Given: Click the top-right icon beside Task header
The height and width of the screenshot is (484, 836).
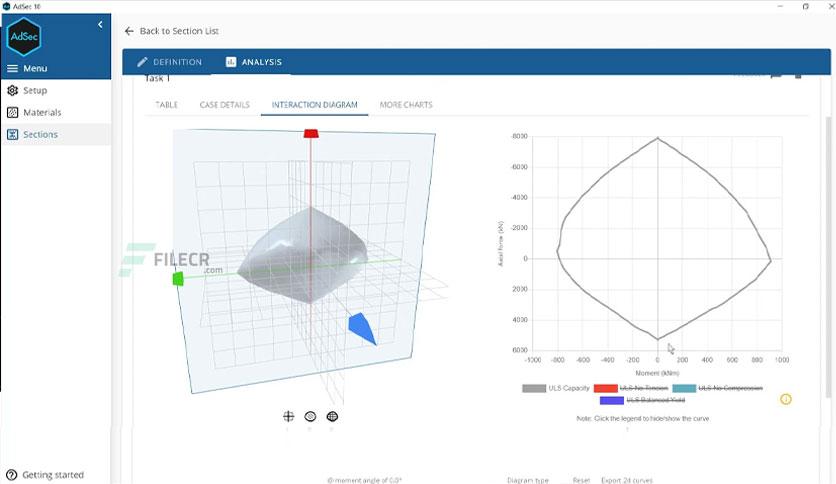Looking at the screenshot, I should [798, 76].
